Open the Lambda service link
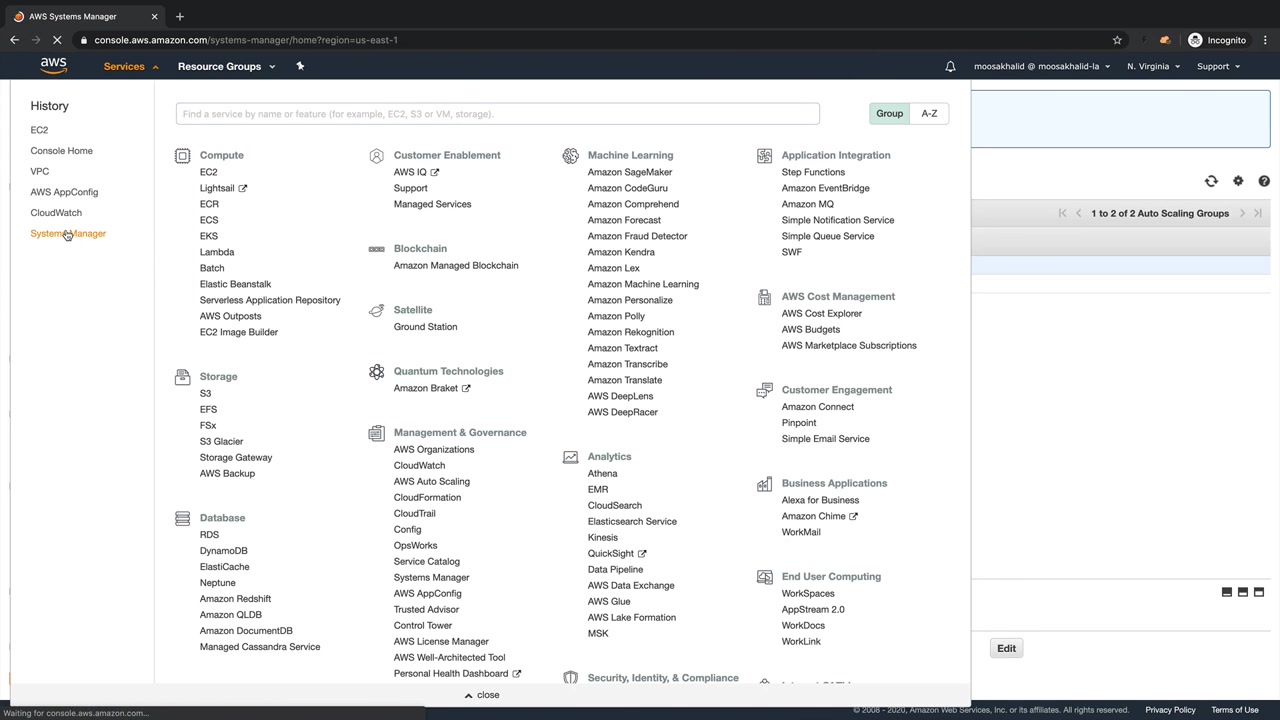The image size is (1280, 720). pyautogui.click(x=217, y=252)
